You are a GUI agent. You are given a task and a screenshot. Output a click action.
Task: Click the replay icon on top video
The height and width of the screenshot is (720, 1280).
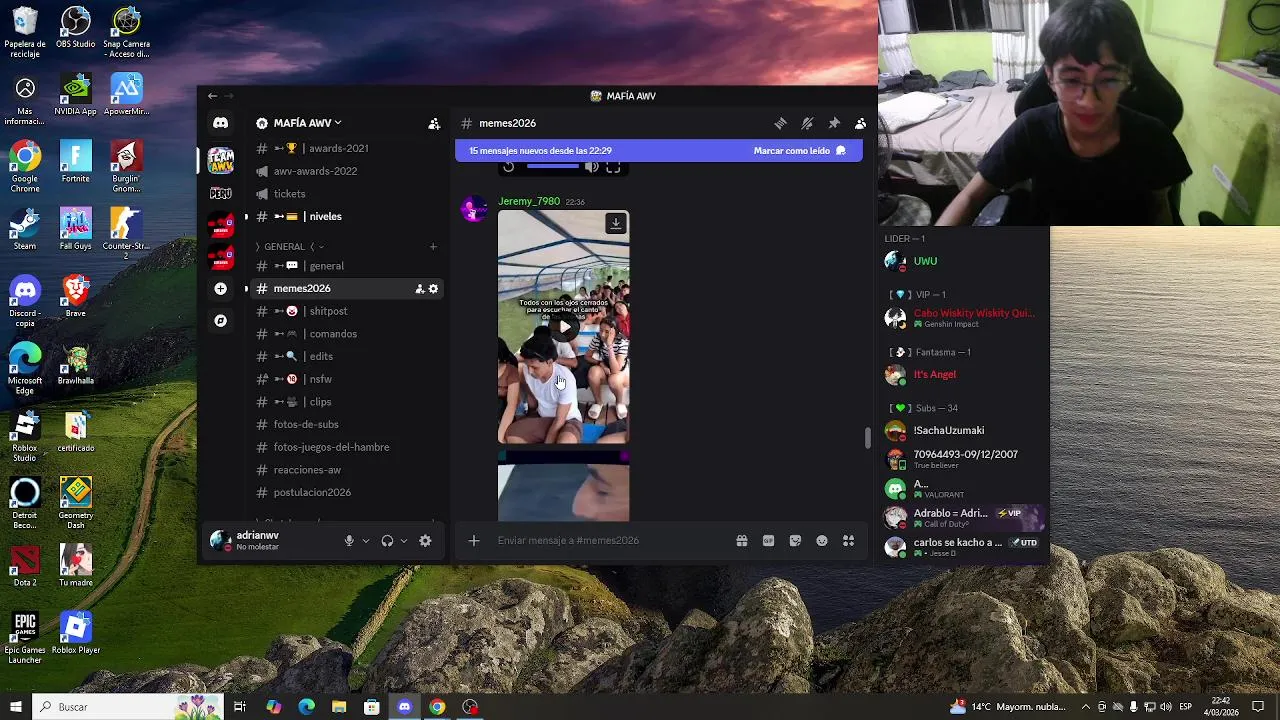[509, 167]
